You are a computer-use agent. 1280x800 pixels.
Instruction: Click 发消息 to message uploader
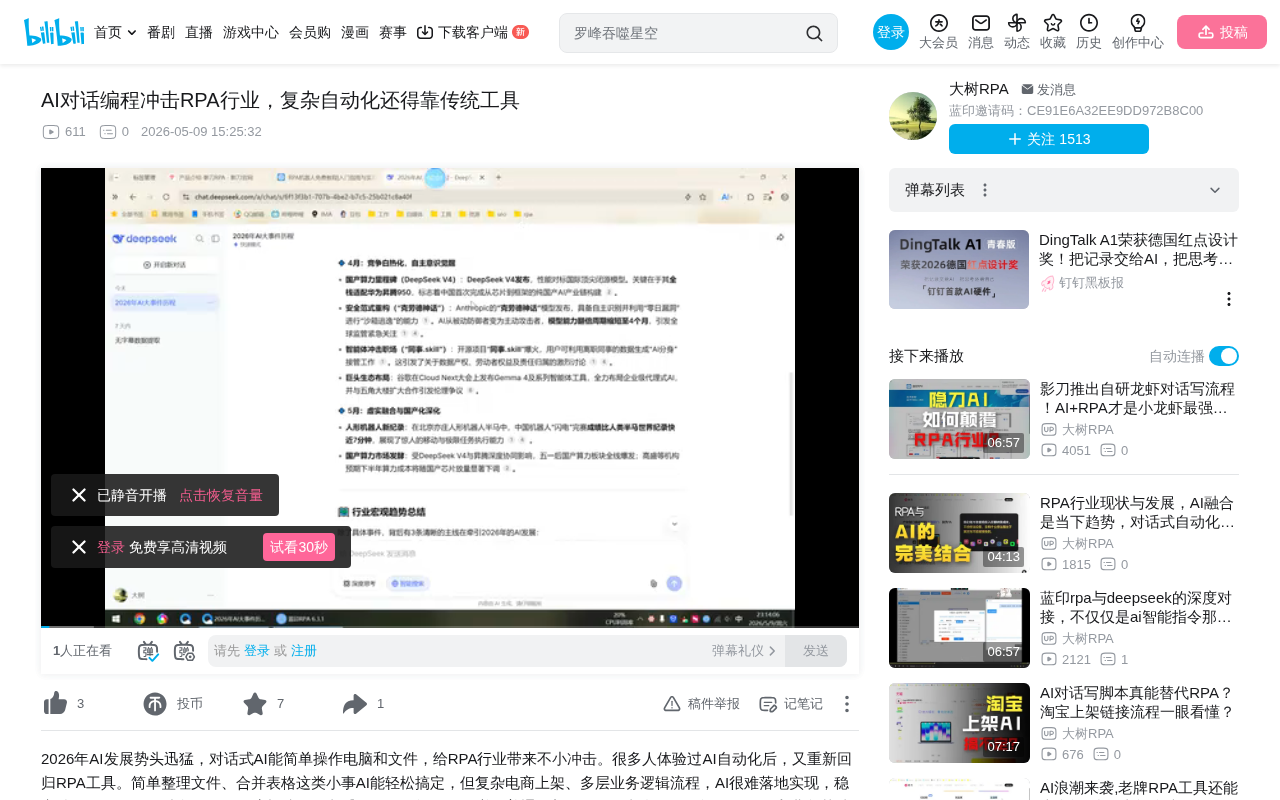tap(1048, 89)
